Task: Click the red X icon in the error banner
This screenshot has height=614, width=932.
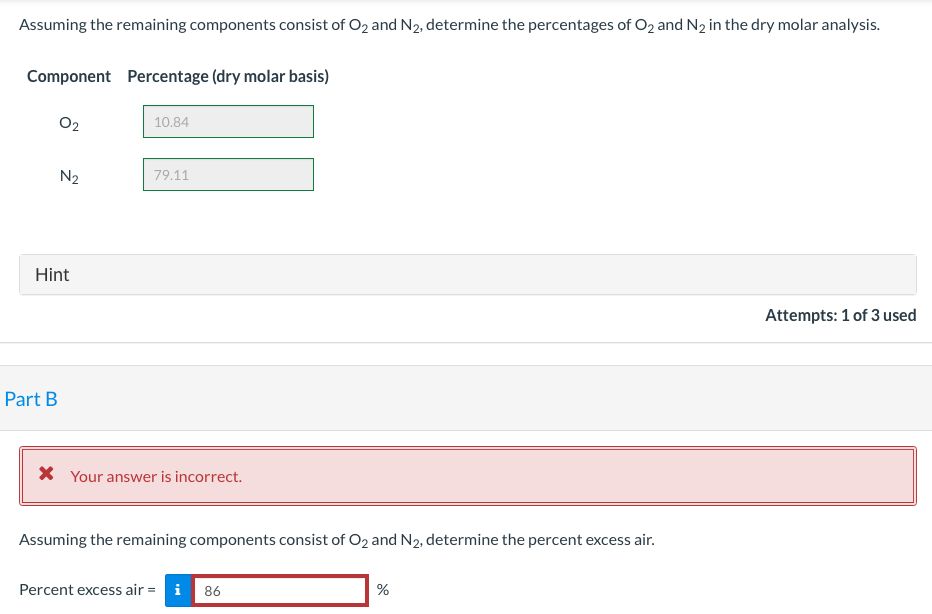Action: [x=46, y=475]
